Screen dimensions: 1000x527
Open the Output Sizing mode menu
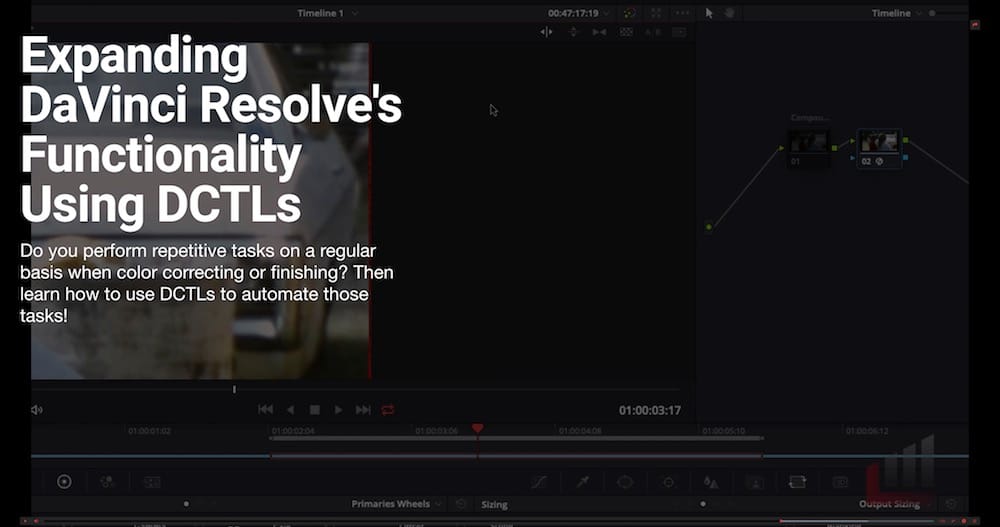point(895,504)
